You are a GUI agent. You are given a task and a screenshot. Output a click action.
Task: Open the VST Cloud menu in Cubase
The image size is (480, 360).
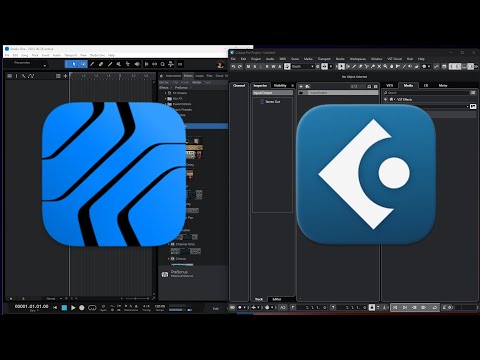pos(395,59)
